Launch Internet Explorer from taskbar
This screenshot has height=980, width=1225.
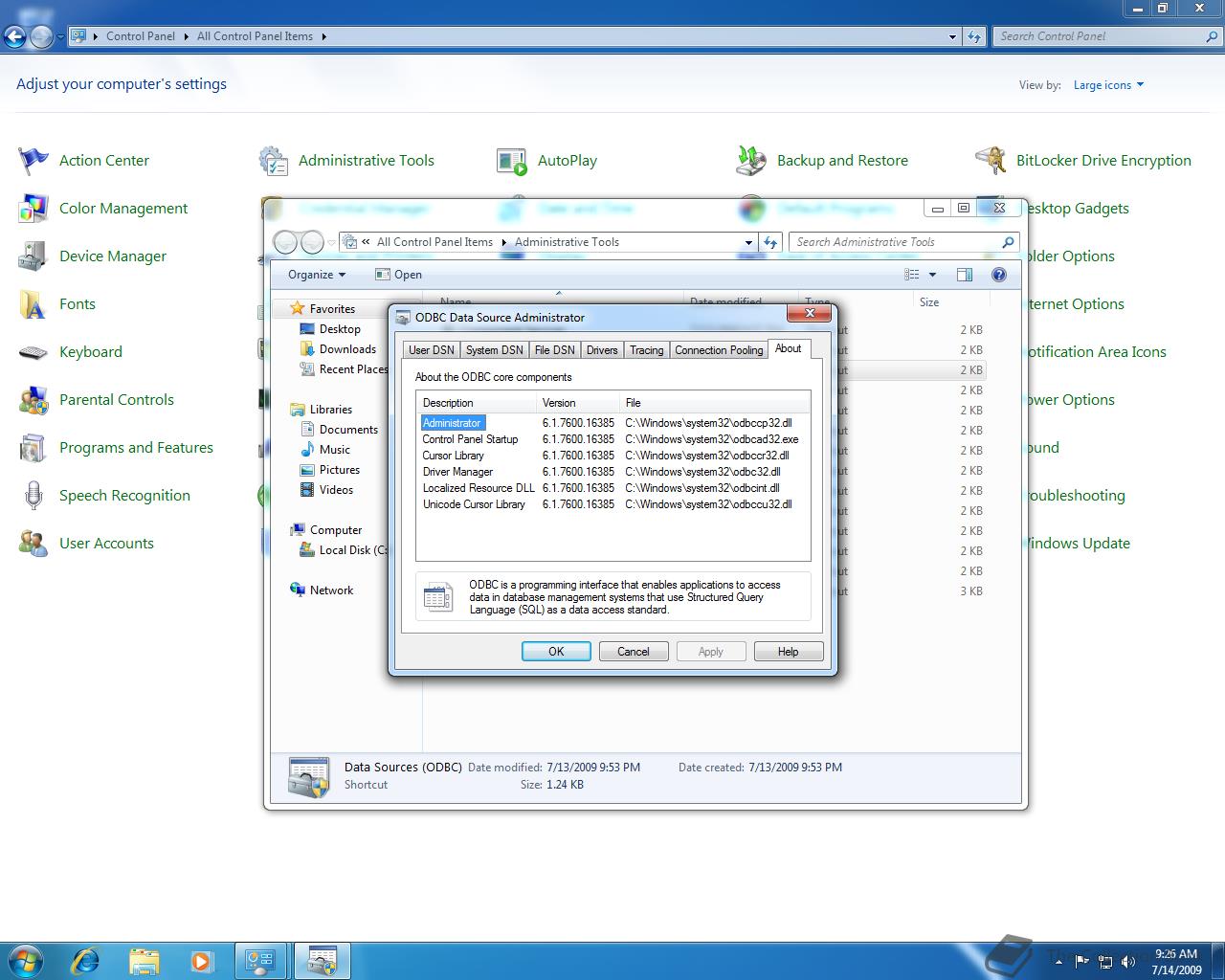click(86, 960)
